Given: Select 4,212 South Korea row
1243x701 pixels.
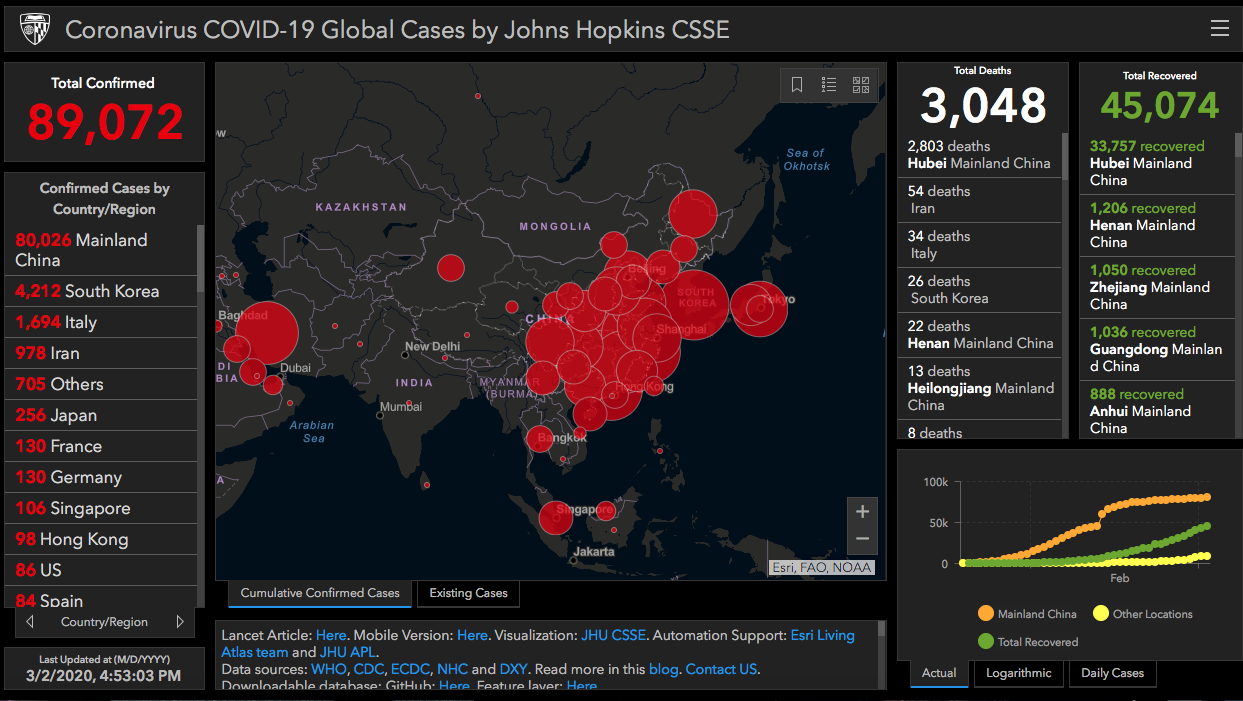Looking at the screenshot, I should click(x=101, y=291).
